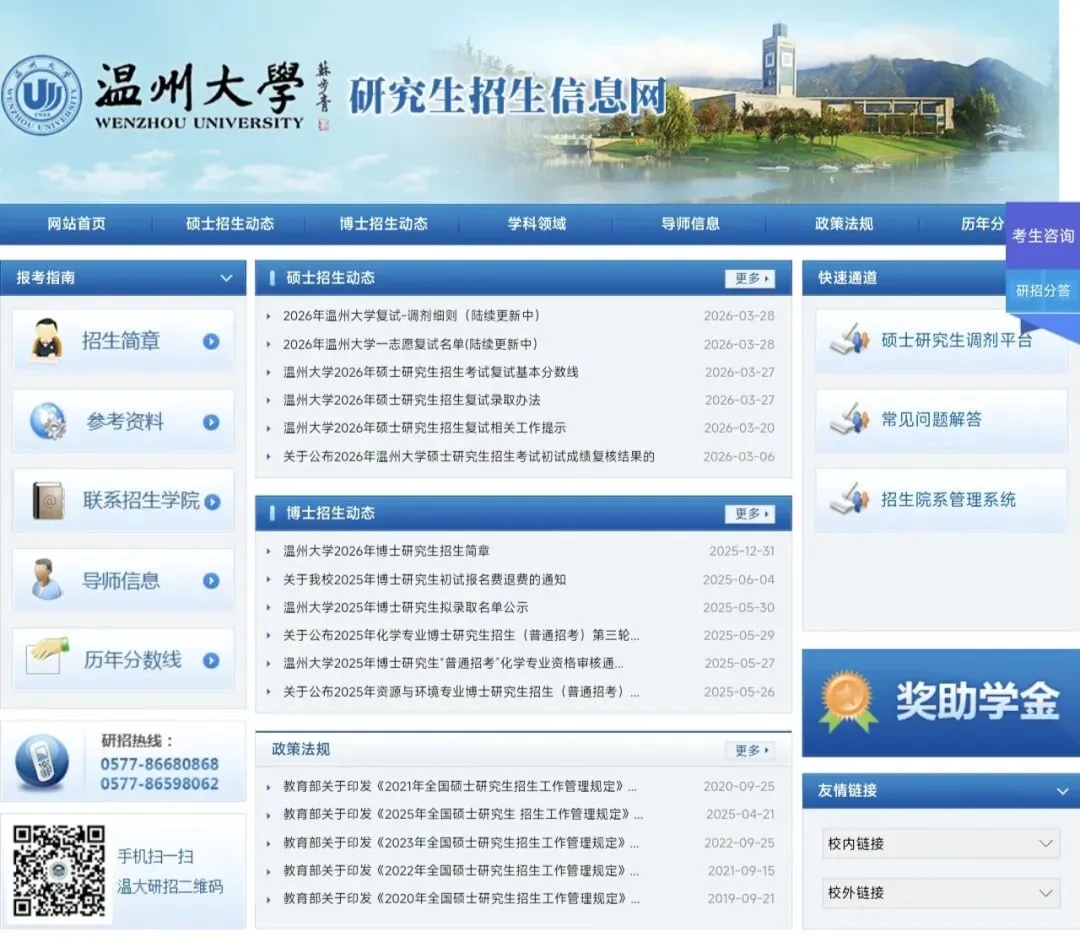
Task: Click the date 2026-03-20 in master's news
Action: (739, 428)
